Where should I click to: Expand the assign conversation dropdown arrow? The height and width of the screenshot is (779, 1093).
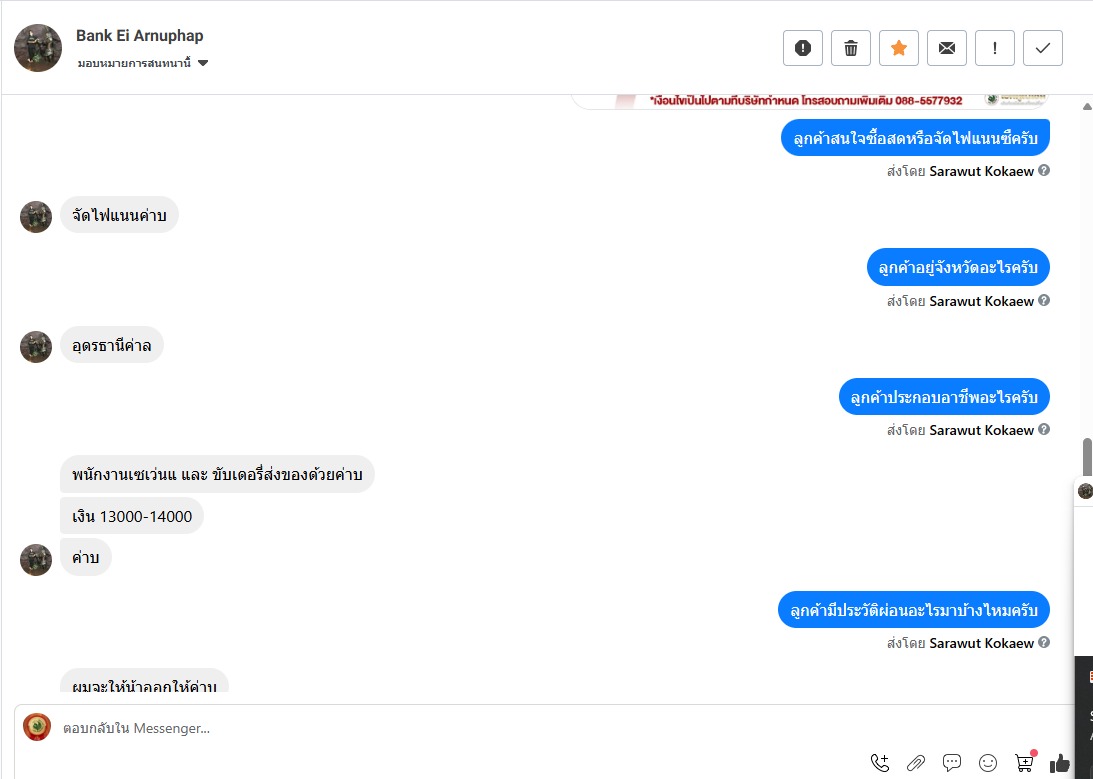203,63
